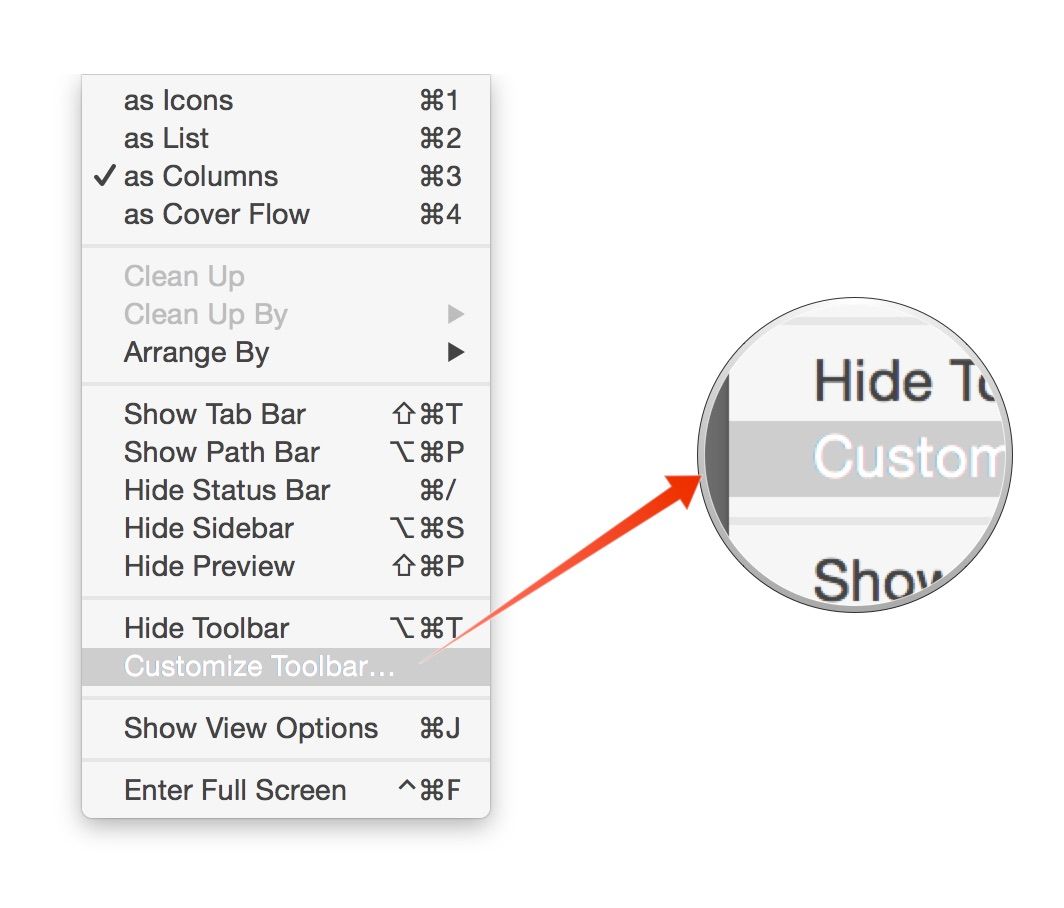Click the Arrange By disclosure triangle
Screen dimensions: 1064x908
pyautogui.click(x=457, y=352)
